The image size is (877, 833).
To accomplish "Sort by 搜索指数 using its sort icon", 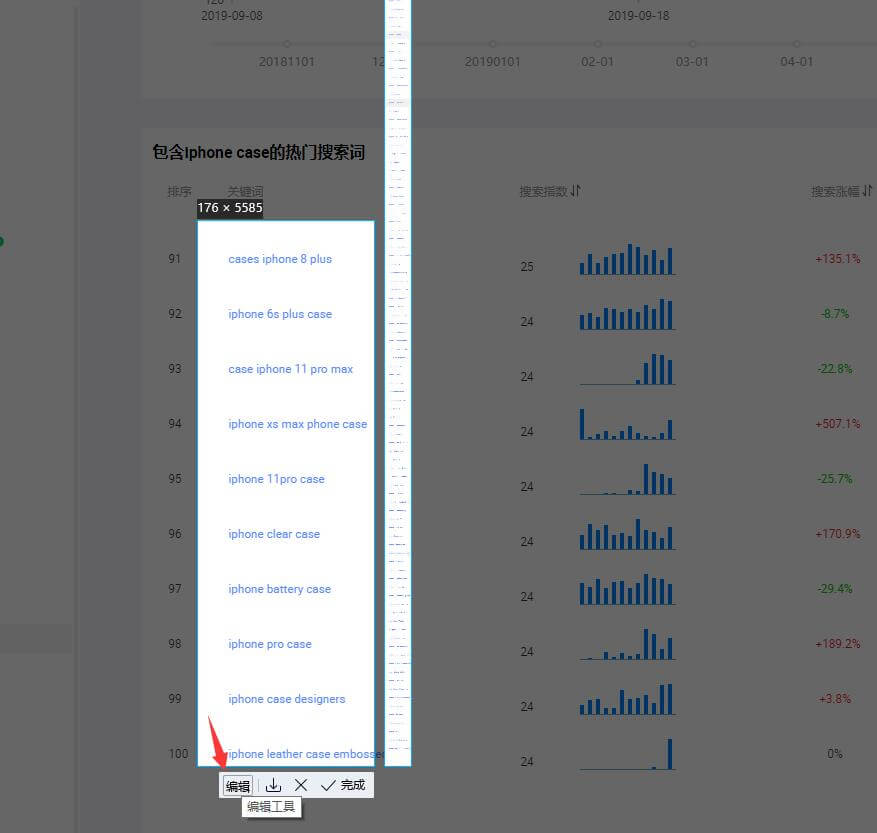I will [576, 191].
